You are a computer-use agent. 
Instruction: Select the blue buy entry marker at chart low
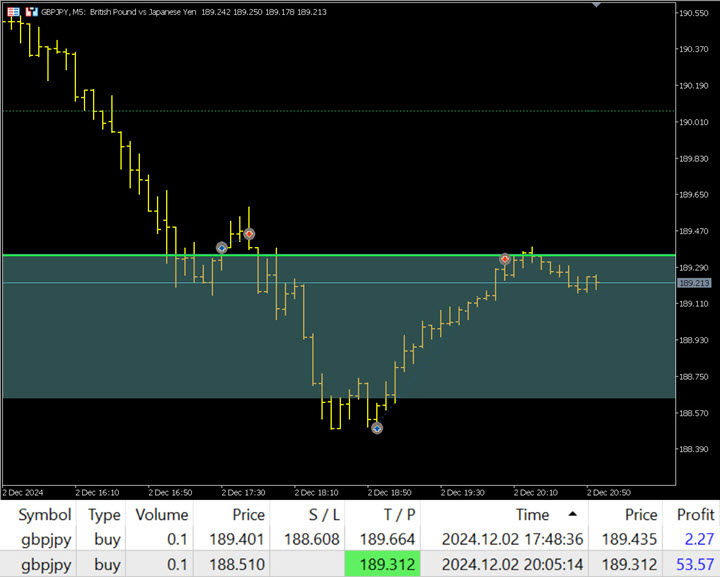[x=377, y=428]
